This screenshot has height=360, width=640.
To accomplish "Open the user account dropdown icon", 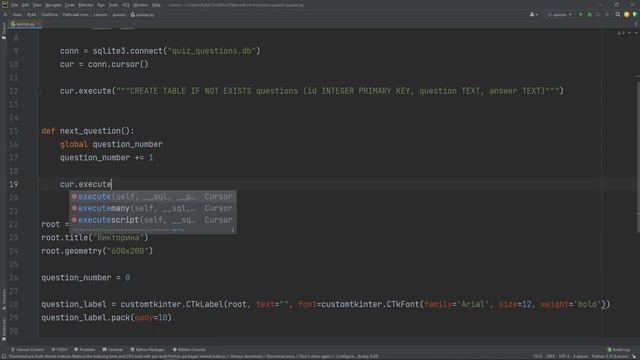I will pyautogui.click(x=533, y=15).
